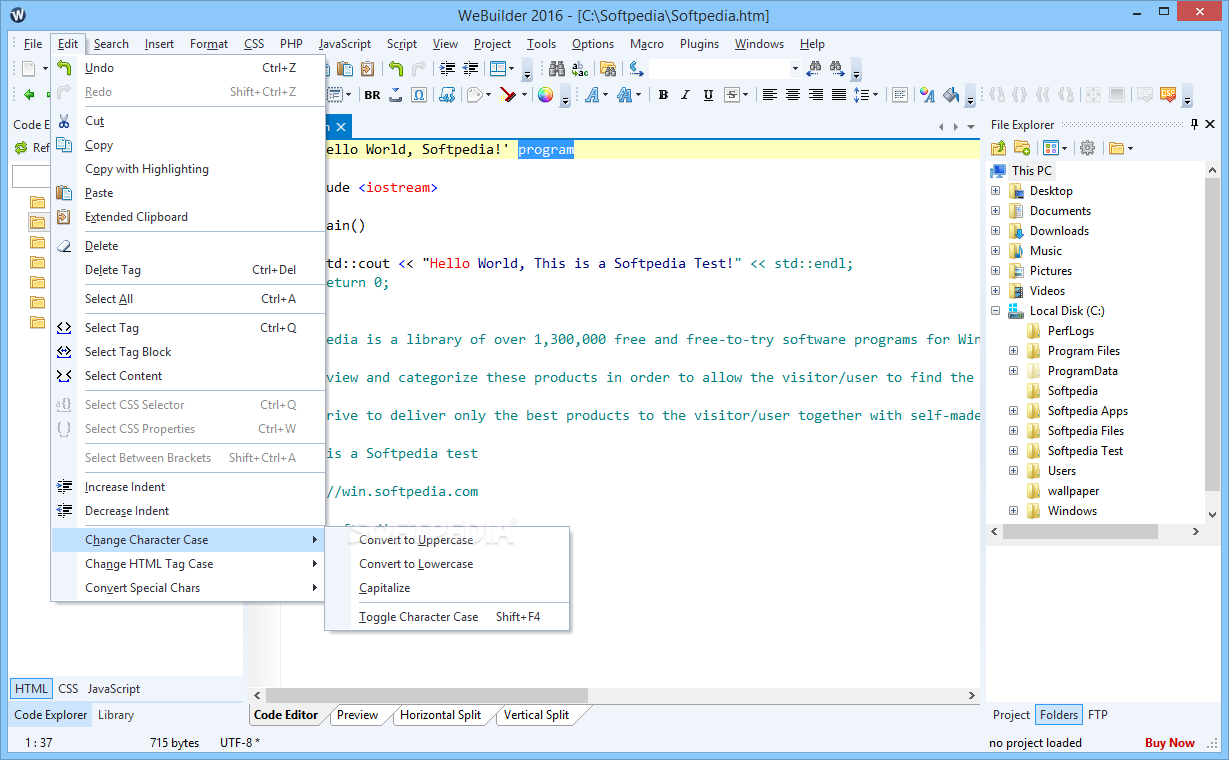Center align text using toolbar
This screenshot has height=760, width=1229.
[x=793, y=95]
